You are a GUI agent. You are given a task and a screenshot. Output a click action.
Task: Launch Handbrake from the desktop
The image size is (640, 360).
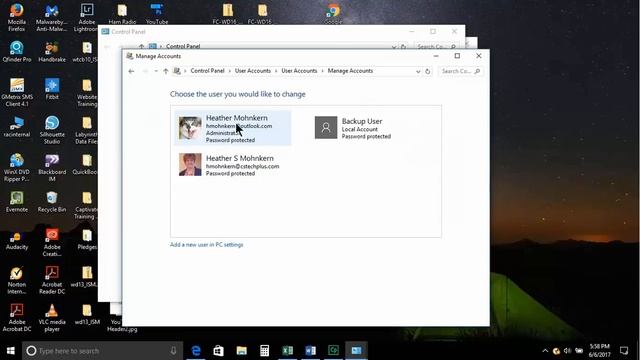point(52,51)
